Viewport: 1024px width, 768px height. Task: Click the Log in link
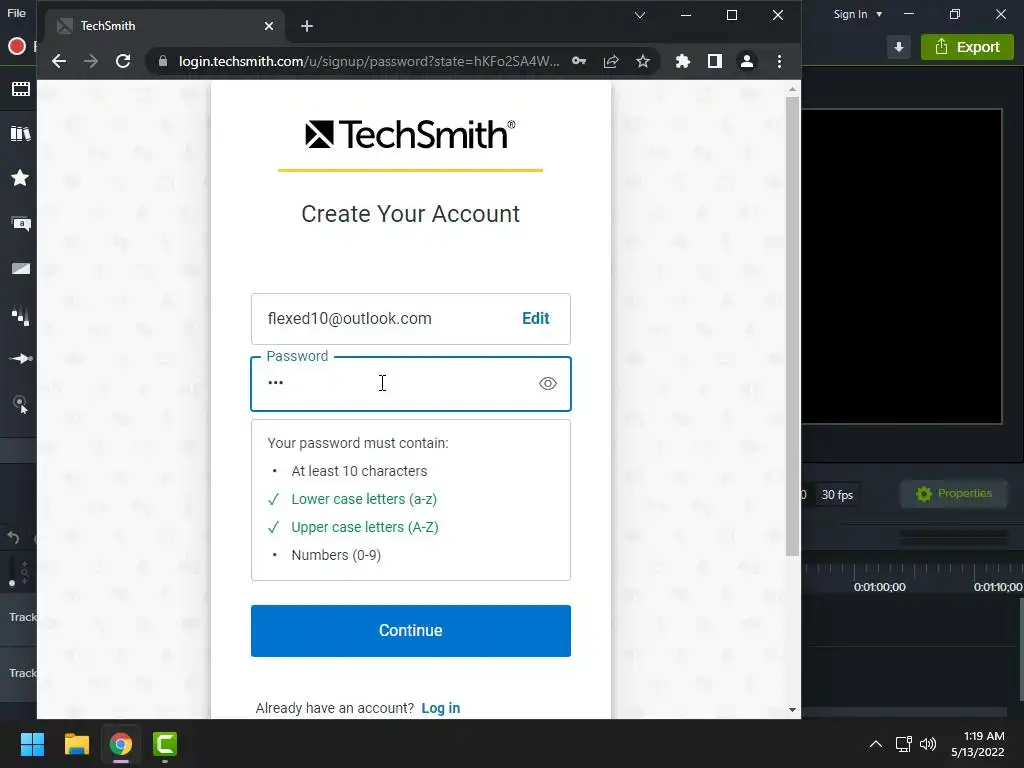tap(441, 708)
